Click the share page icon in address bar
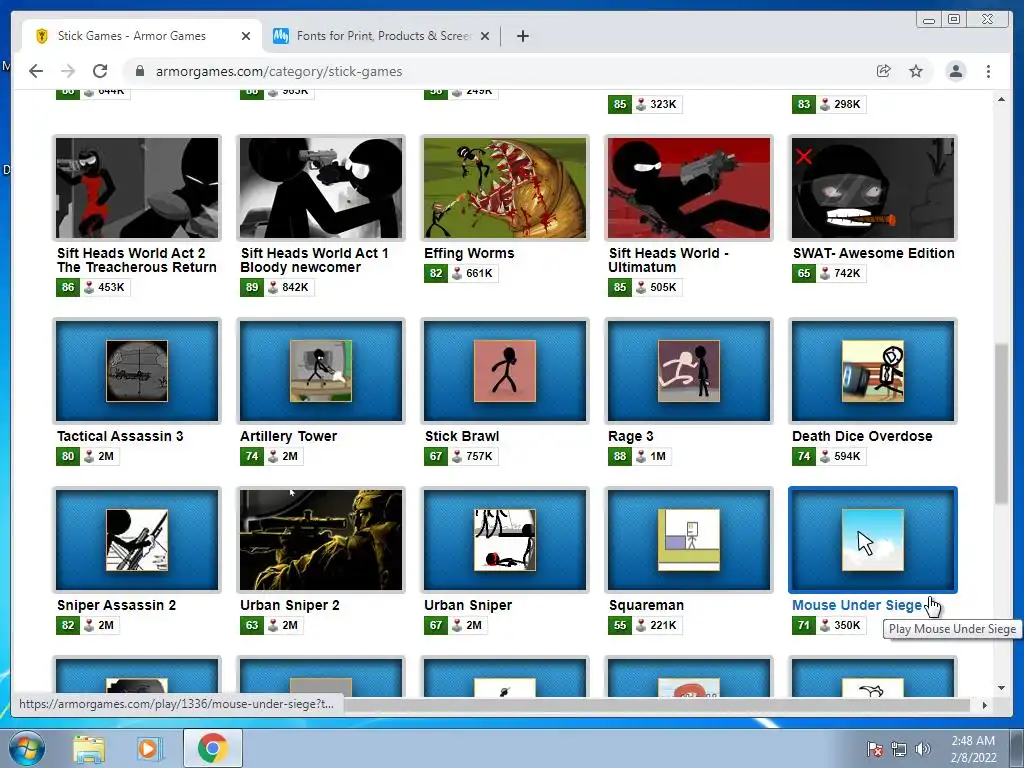The height and width of the screenshot is (768, 1024). [x=884, y=71]
